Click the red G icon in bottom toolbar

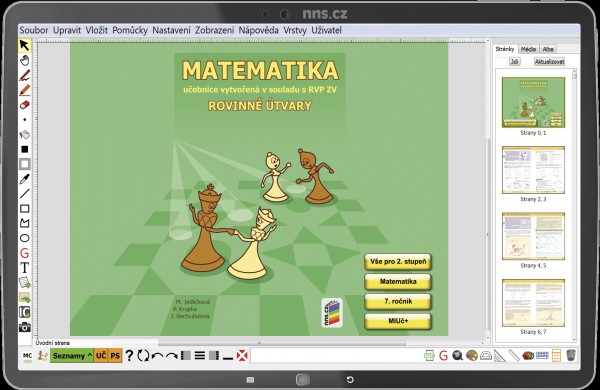[x=443, y=356]
